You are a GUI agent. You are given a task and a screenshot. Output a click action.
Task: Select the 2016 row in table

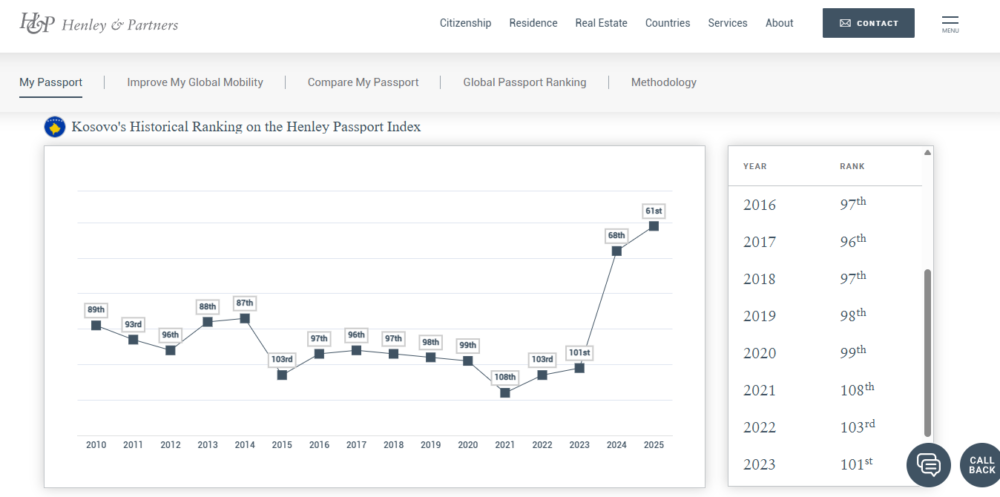coord(825,205)
